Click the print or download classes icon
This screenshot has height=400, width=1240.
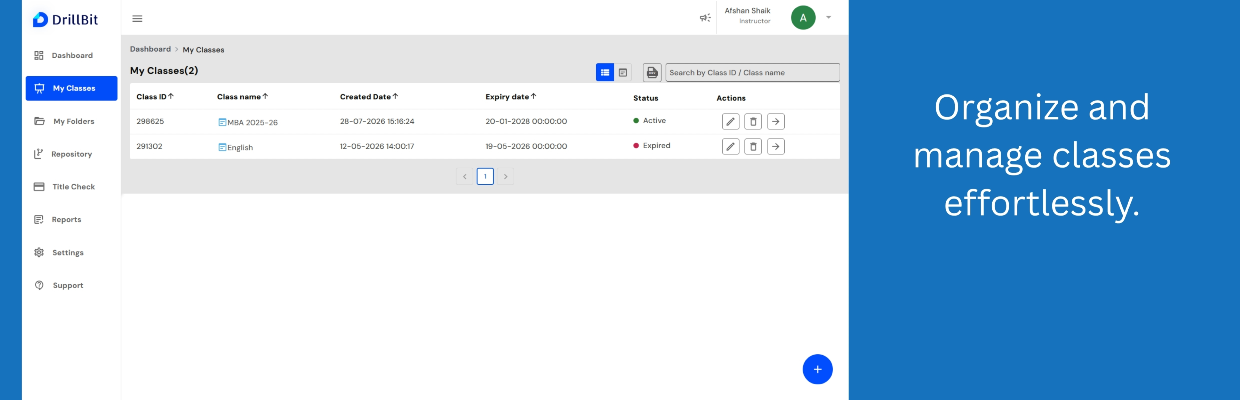pos(652,72)
